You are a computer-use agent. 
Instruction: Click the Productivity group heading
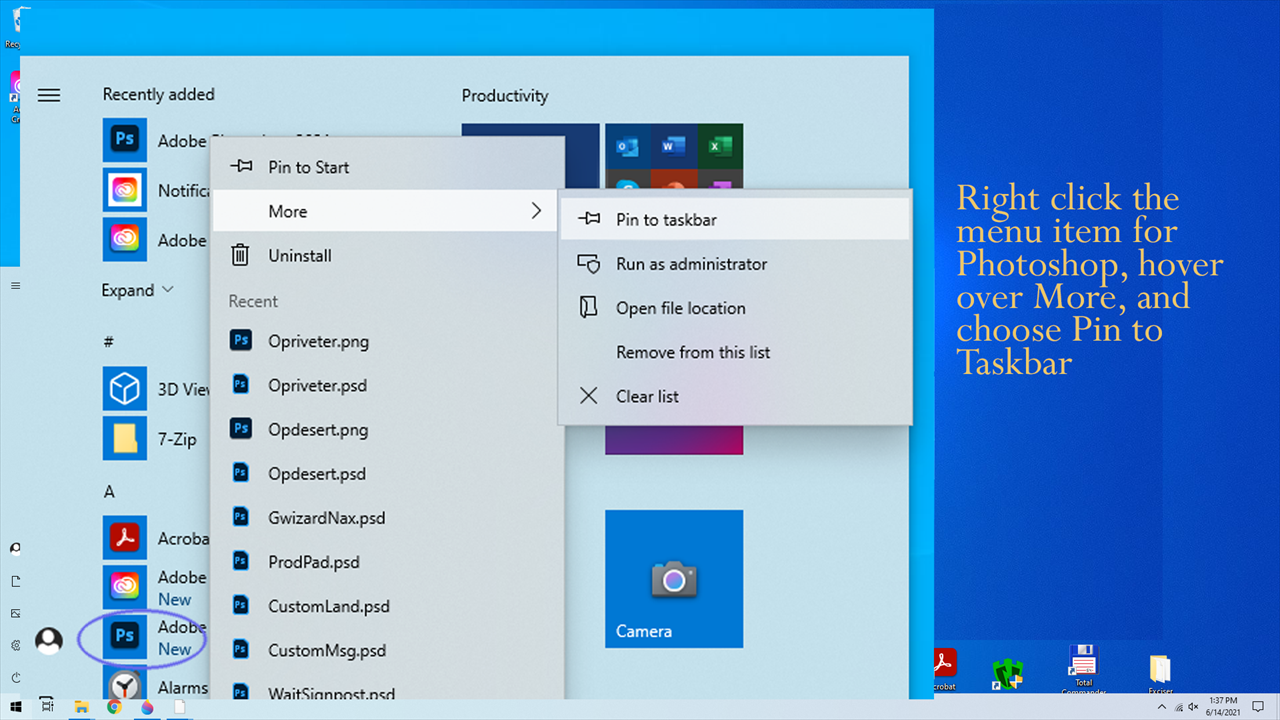[x=505, y=96]
